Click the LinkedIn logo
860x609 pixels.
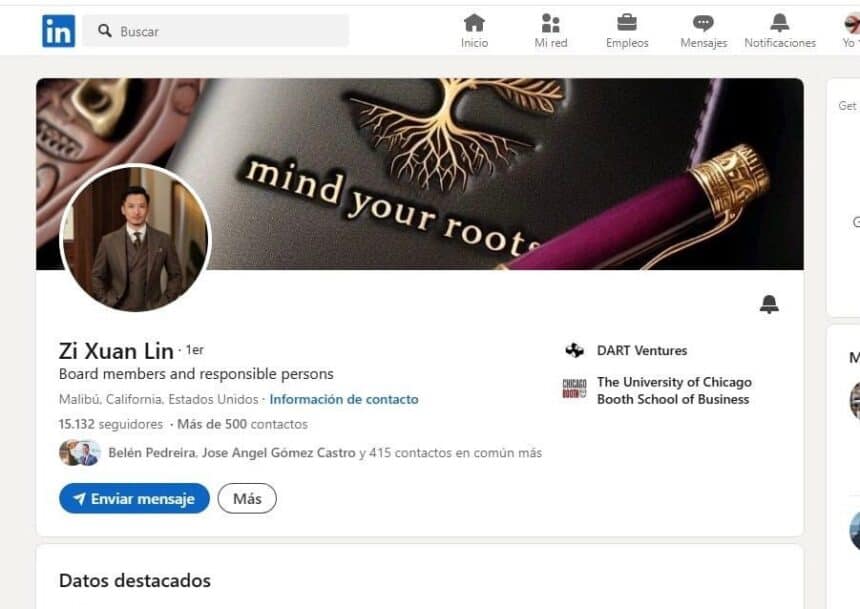pyautogui.click(x=59, y=31)
